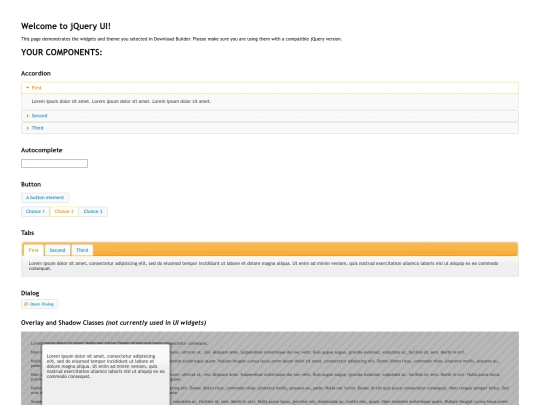The image size is (540, 405).
Task: Click the Welcome to jQuery UI heading
Action: [x=66, y=26]
